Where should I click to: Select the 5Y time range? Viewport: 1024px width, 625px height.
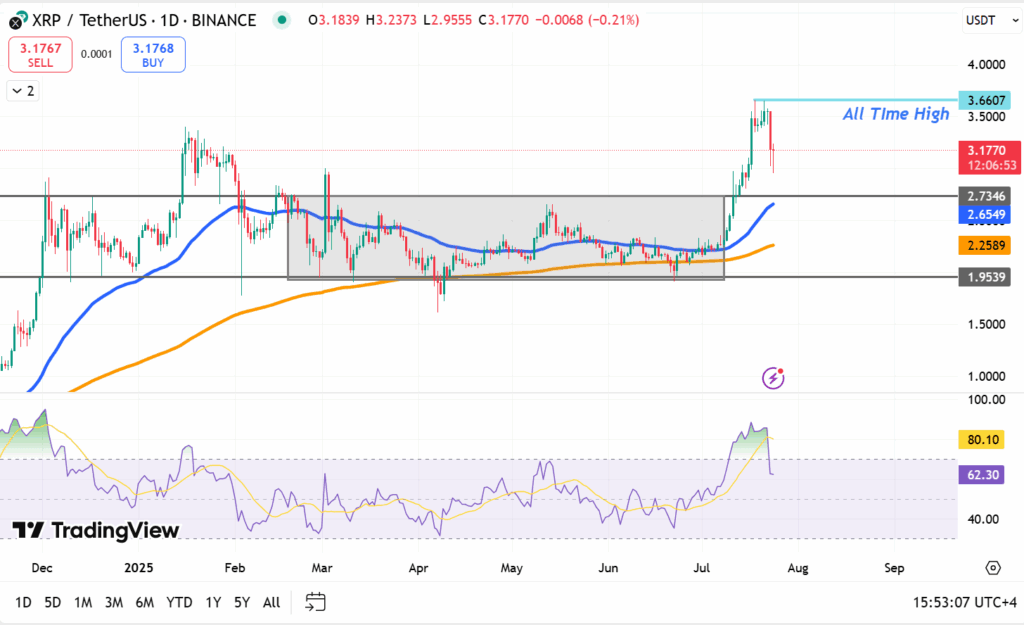pyautogui.click(x=242, y=602)
